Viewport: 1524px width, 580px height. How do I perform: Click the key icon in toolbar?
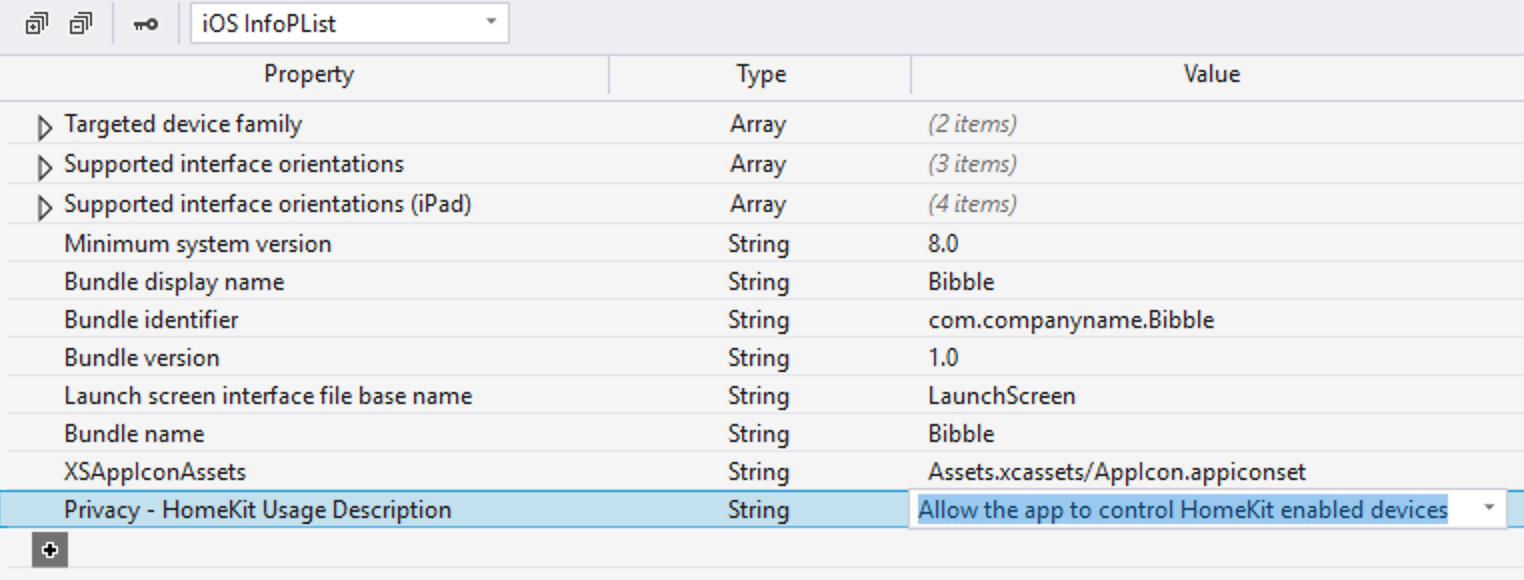click(145, 24)
